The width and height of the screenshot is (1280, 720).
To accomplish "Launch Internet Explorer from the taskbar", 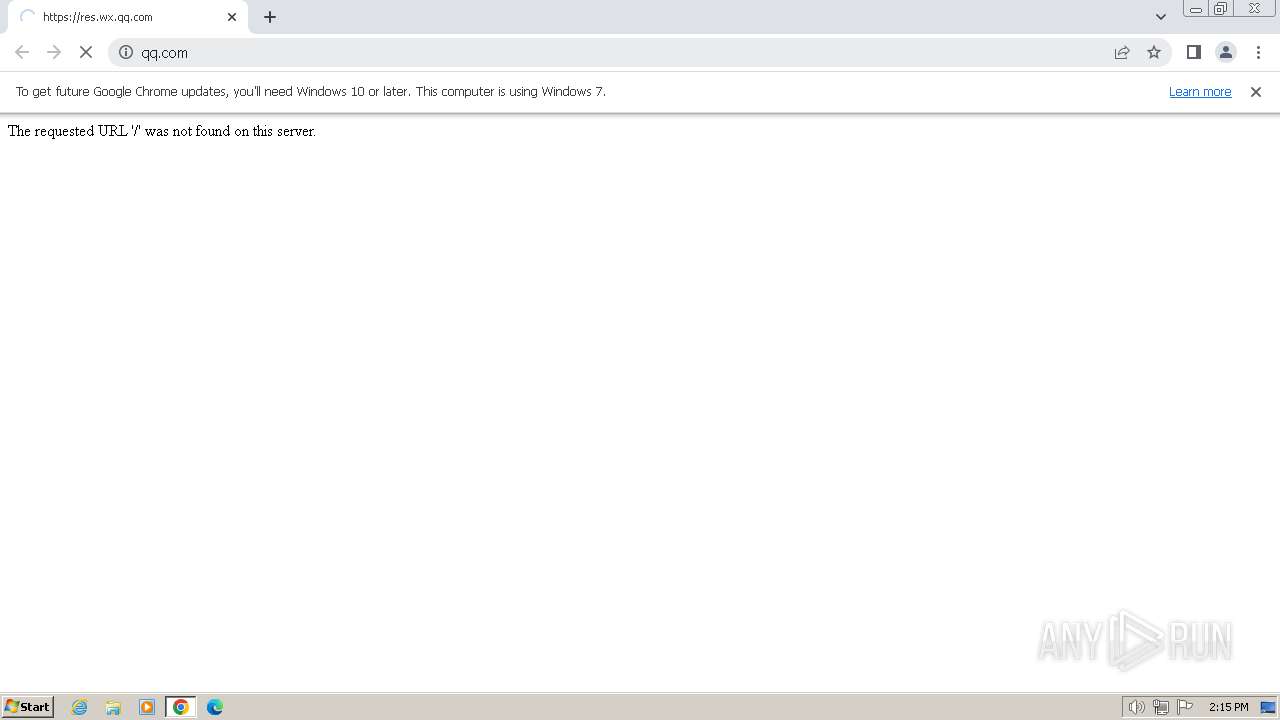I will click(x=80, y=707).
